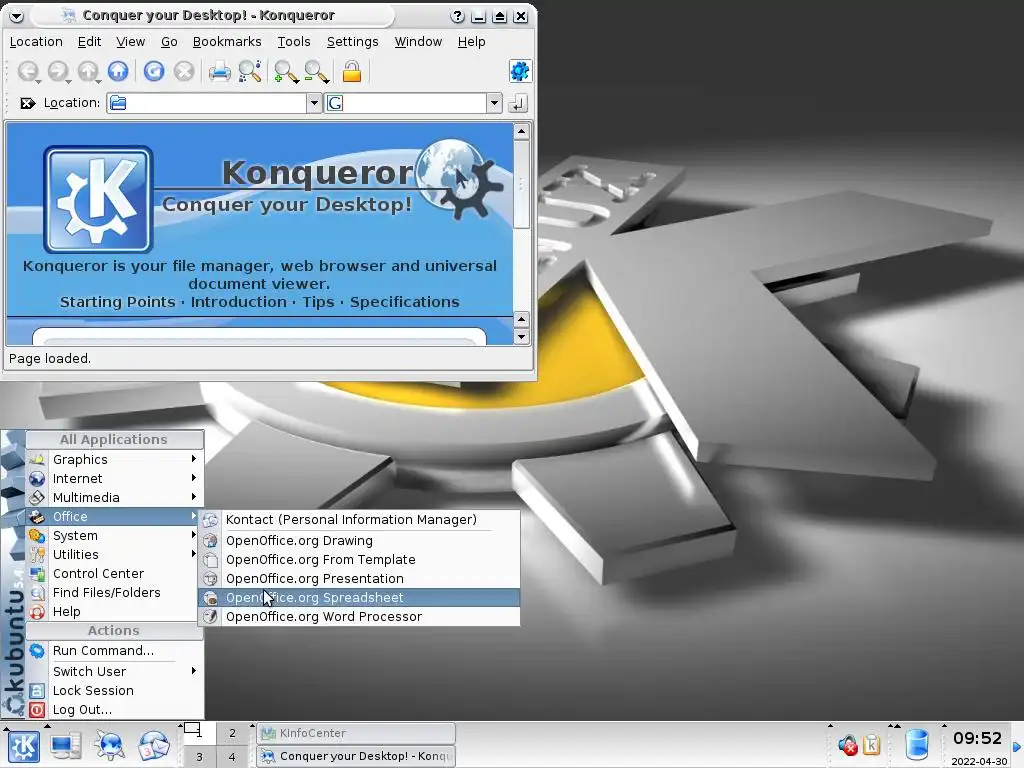
Task: Launch Kontact mail icon in the panel
Action: (153, 746)
